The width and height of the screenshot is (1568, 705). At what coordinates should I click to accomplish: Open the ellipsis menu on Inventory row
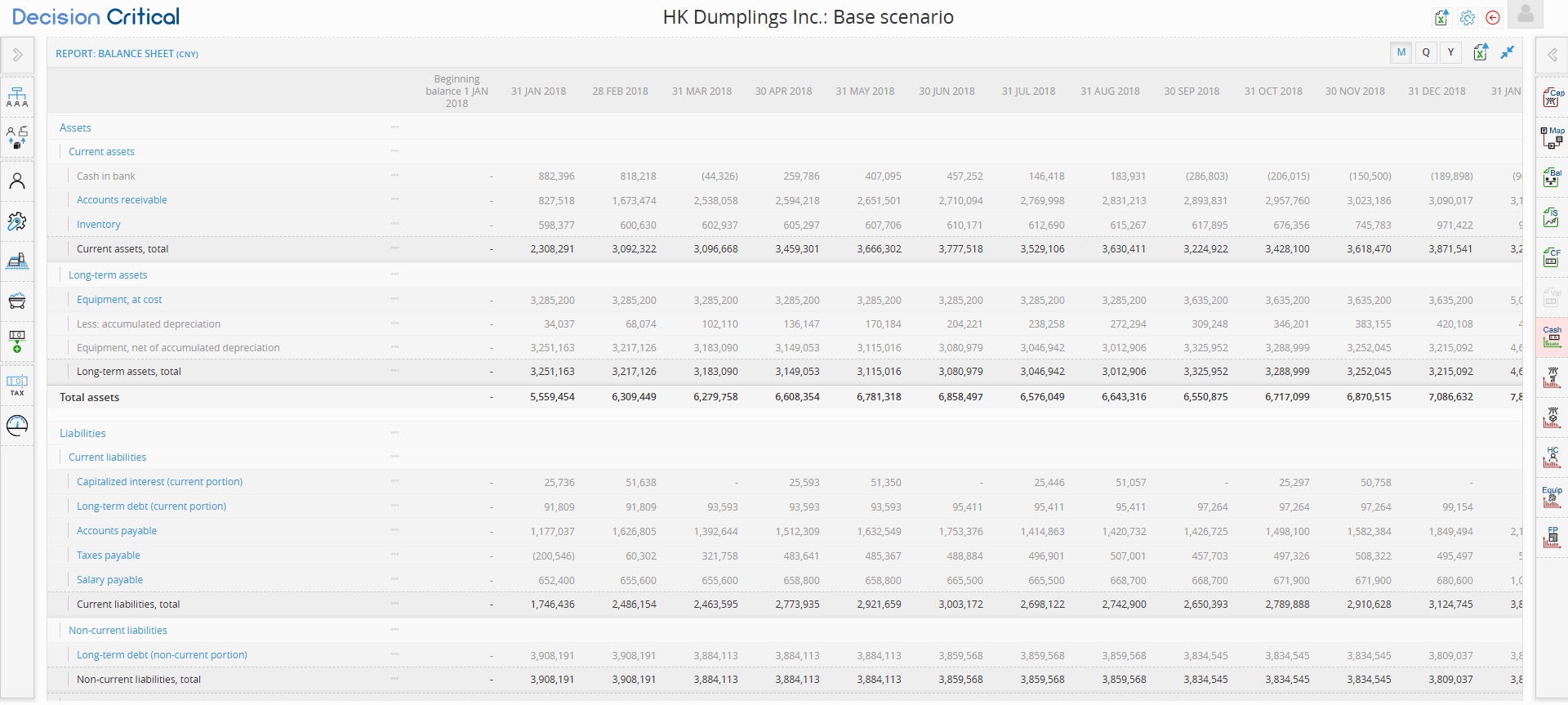coord(394,223)
